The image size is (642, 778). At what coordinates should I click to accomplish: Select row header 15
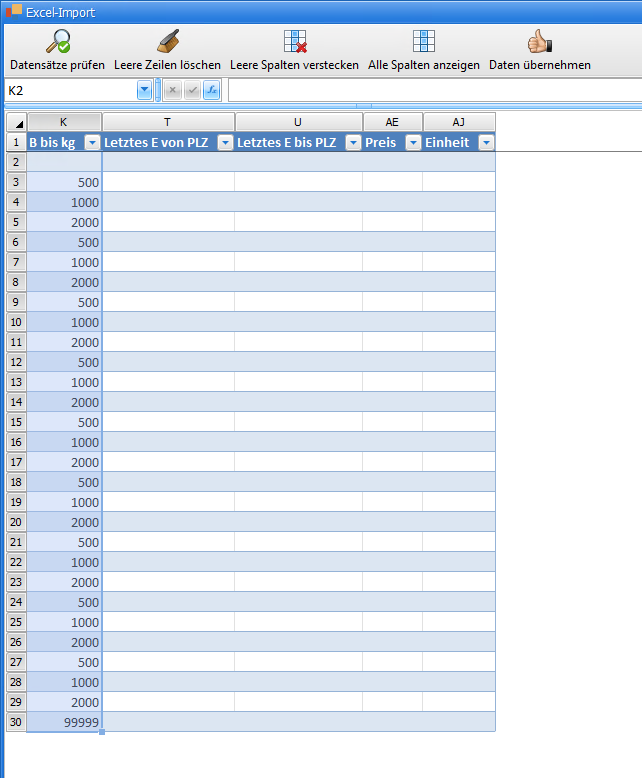pyautogui.click(x=16, y=422)
